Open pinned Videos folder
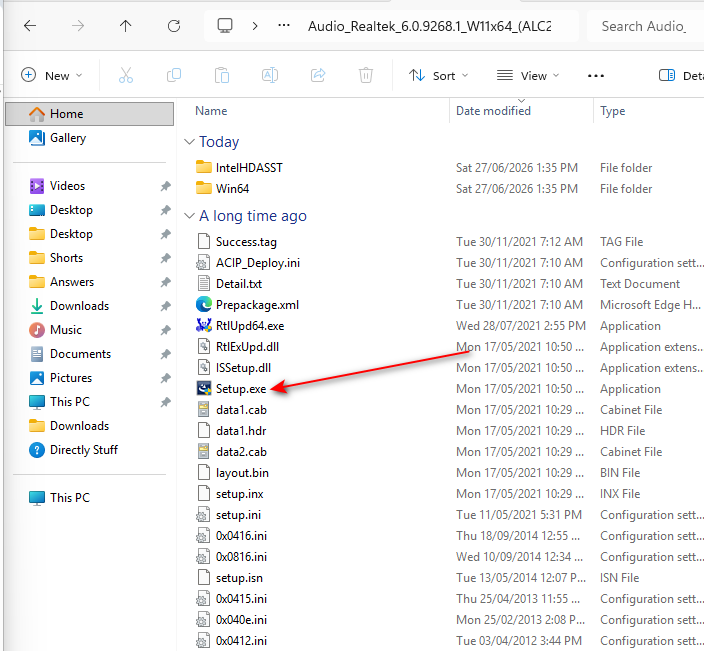Image resolution: width=704 pixels, height=651 pixels. point(67,186)
